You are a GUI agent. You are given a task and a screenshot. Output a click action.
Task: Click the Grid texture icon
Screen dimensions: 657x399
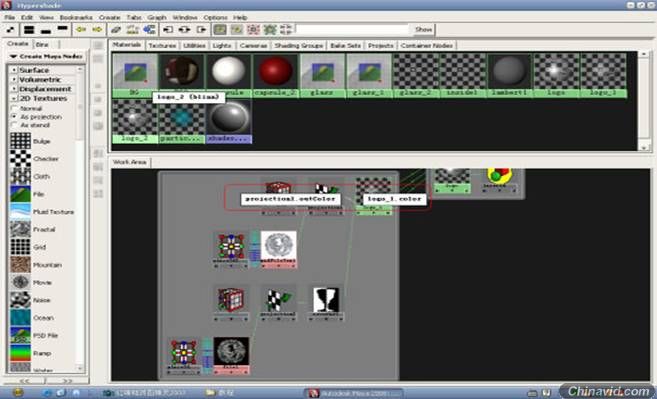pos(20,247)
